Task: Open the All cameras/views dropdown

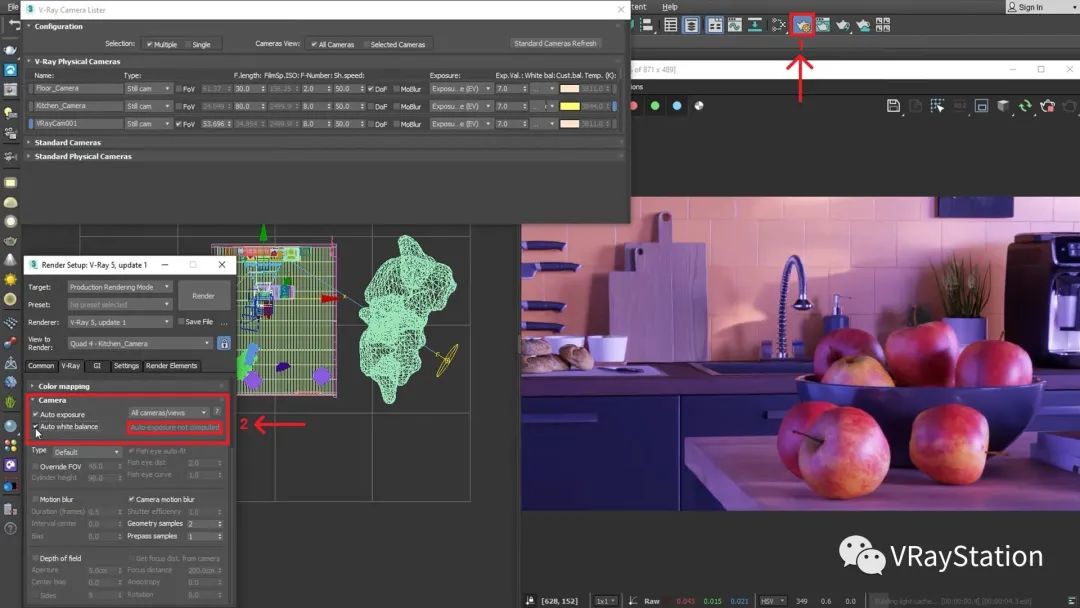Action: pos(168,412)
